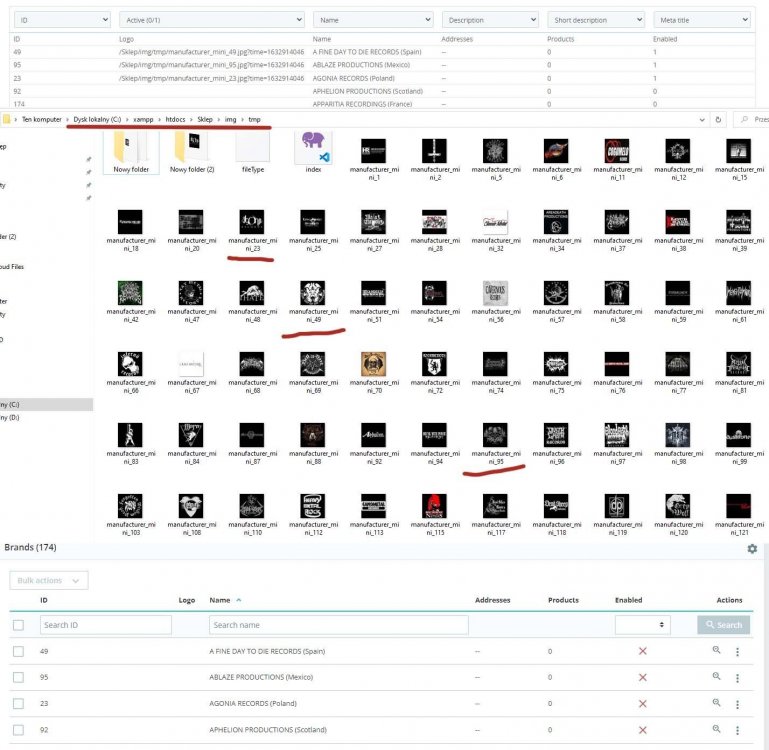Open more actions for A FINE DAY TO DIE row
769x750 pixels.
click(737, 651)
